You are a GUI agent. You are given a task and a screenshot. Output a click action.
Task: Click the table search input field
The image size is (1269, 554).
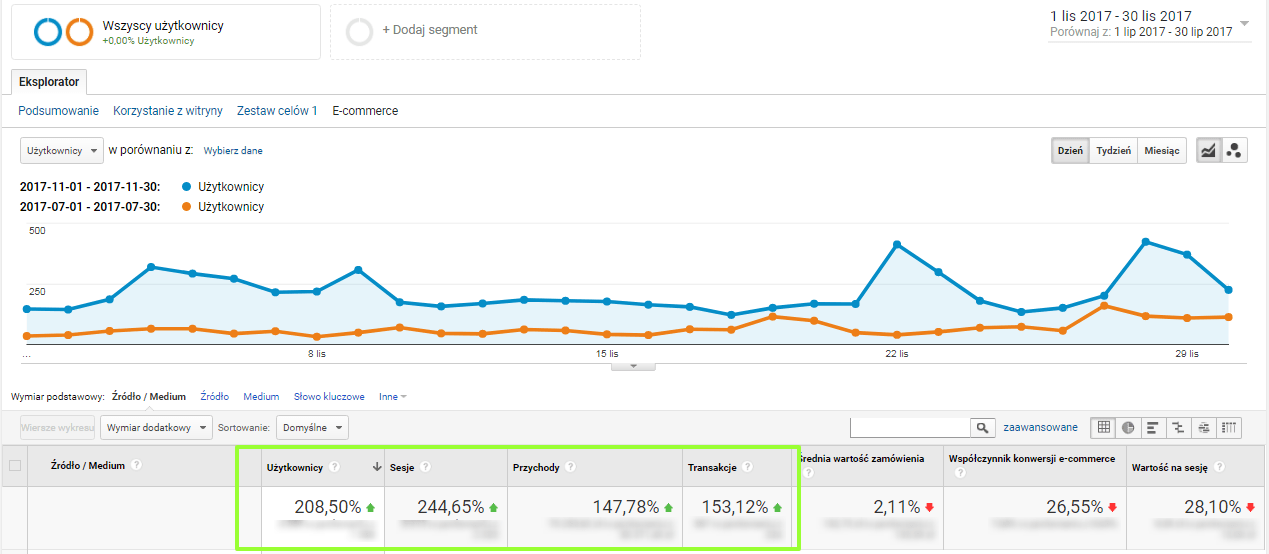point(909,428)
